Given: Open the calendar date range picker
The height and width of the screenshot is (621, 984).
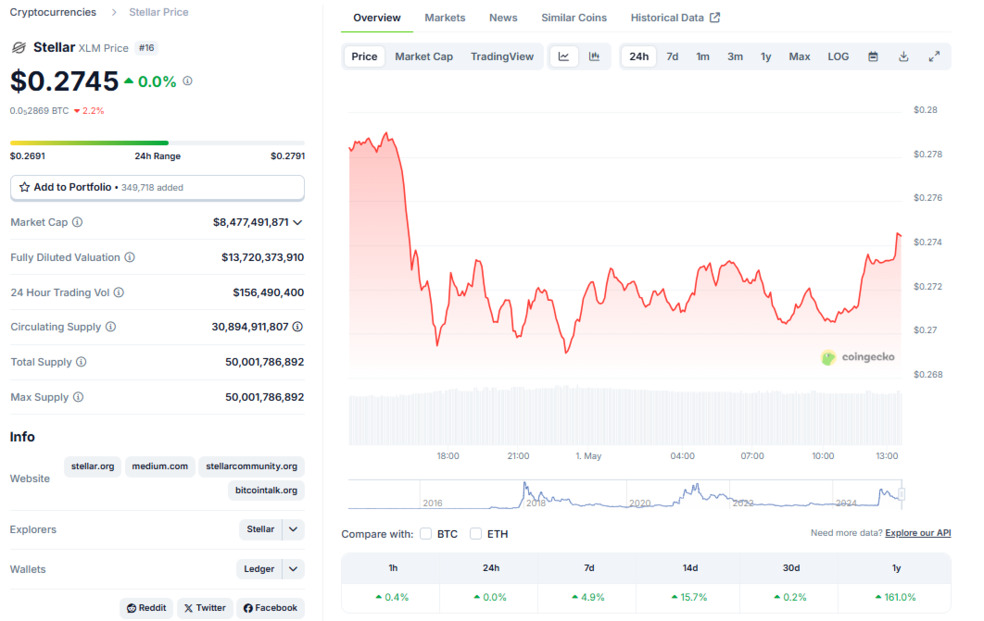Looking at the screenshot, I should (873, 56).
